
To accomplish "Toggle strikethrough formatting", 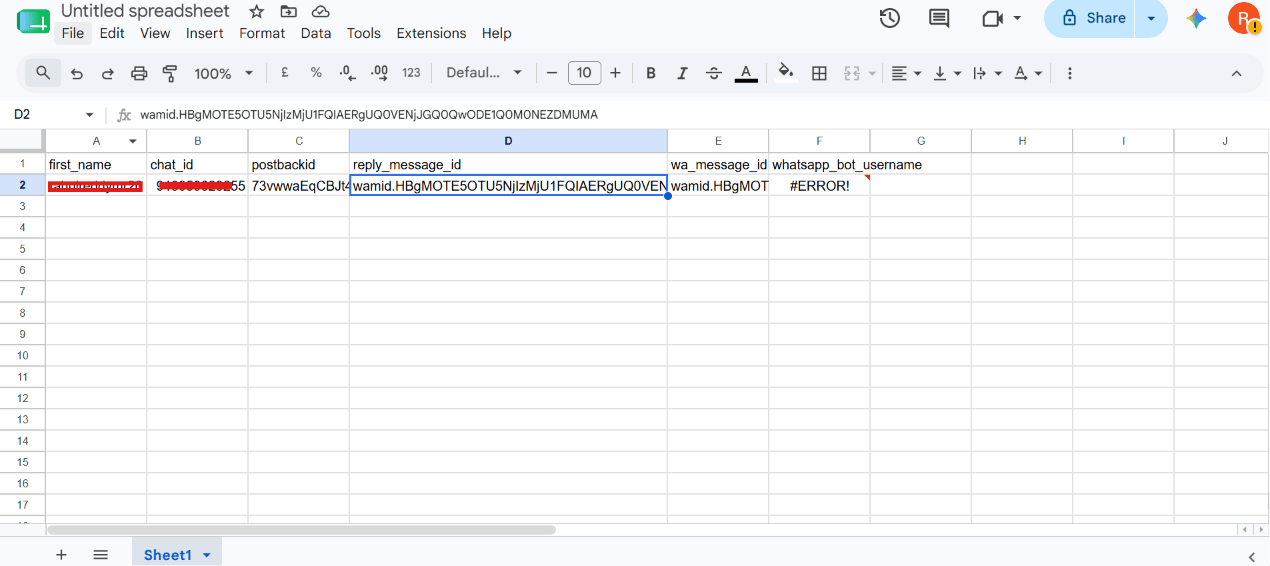I will 714,73.
